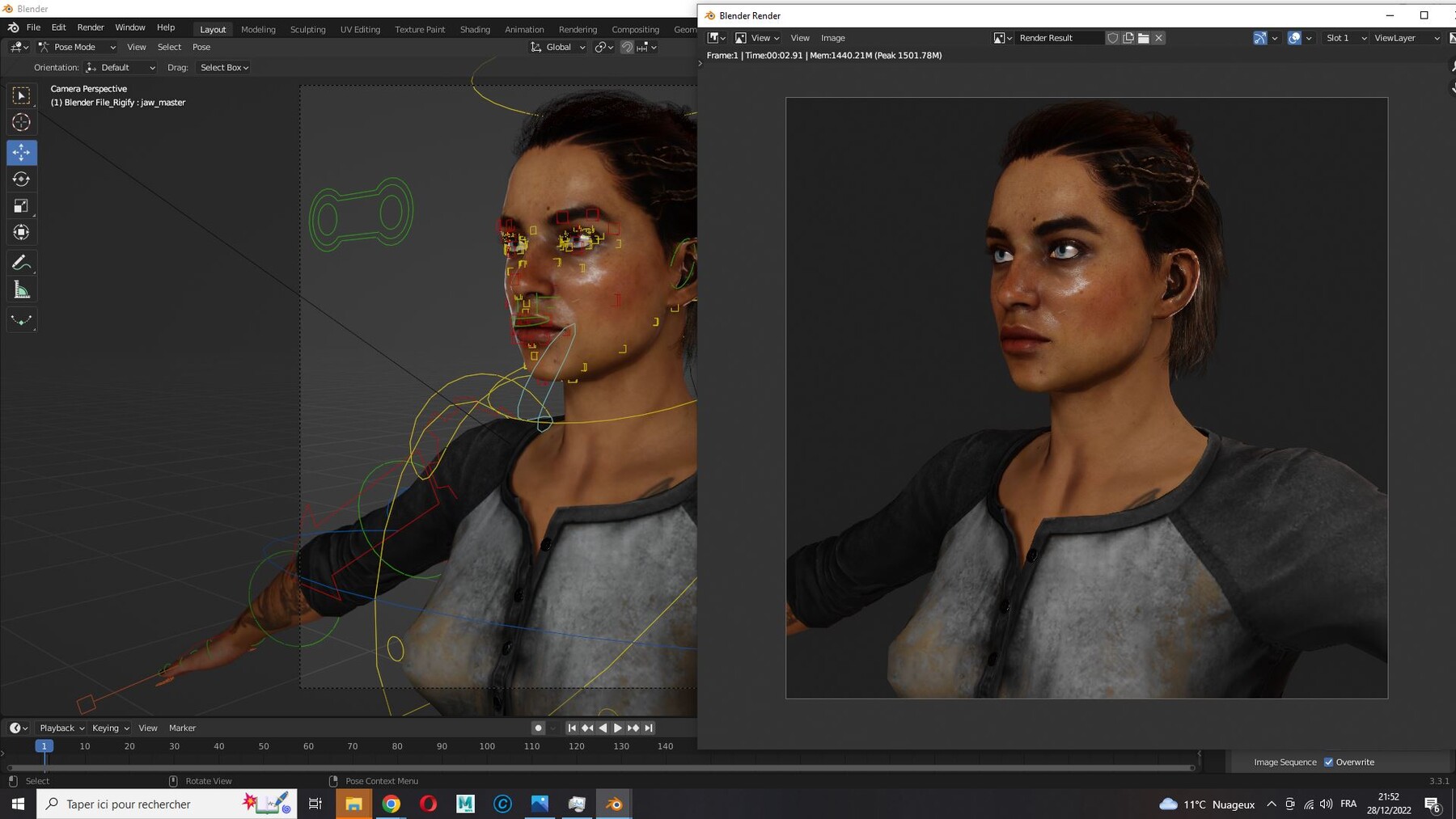Switch to the Animation workspace tab
1456x819 pixels.
[524, 30]
